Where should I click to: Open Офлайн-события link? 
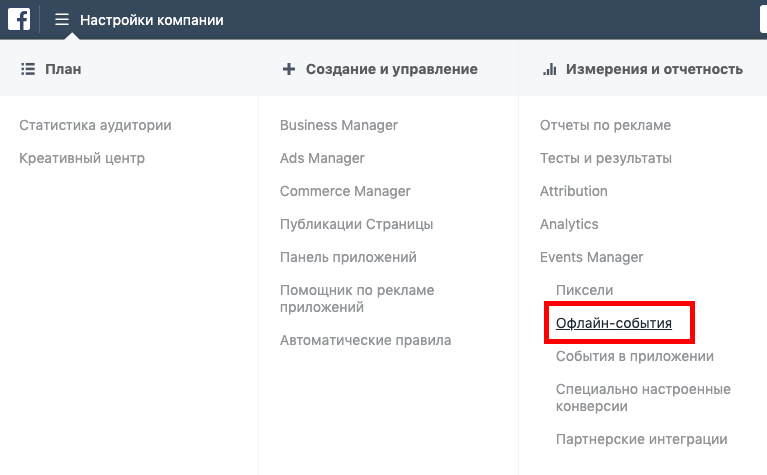point(613,323)
